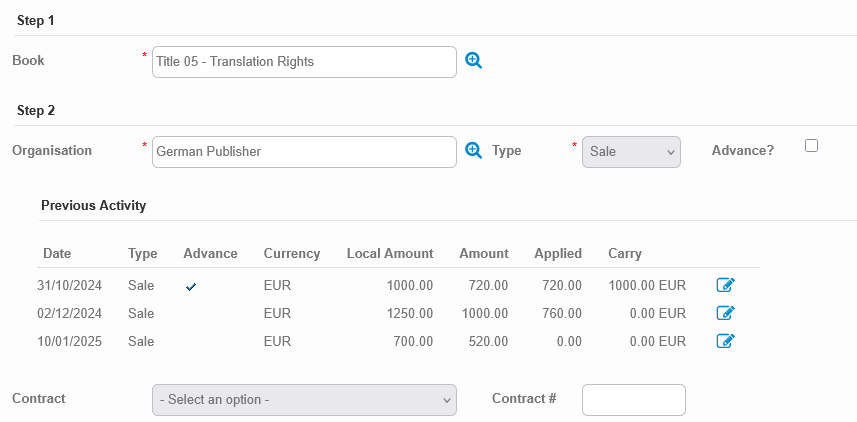Screen dimensions: 857x422
Task: Select the 1000.00 EUR carry value
Action: click(x=647, y=285)
